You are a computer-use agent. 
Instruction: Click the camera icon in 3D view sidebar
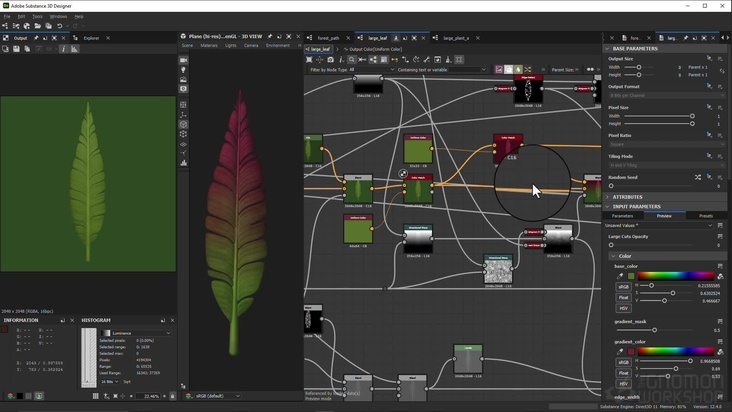click(183, 60)
